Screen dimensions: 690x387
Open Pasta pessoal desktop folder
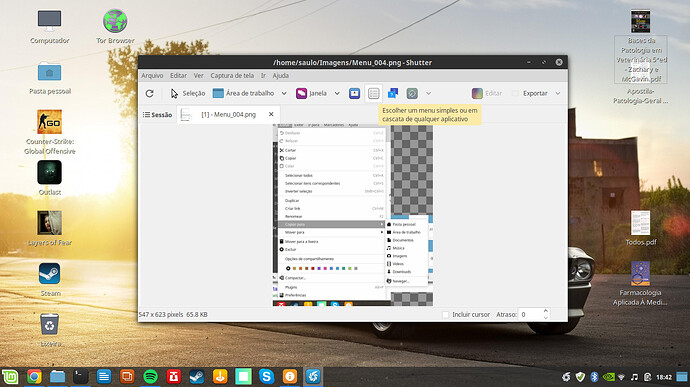50,78
